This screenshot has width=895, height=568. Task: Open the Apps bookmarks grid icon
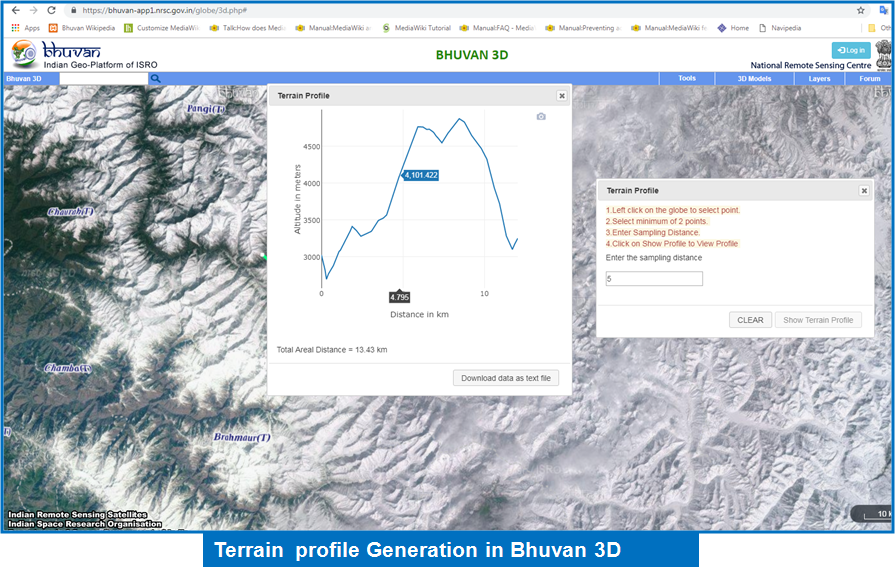click(15, 27)
